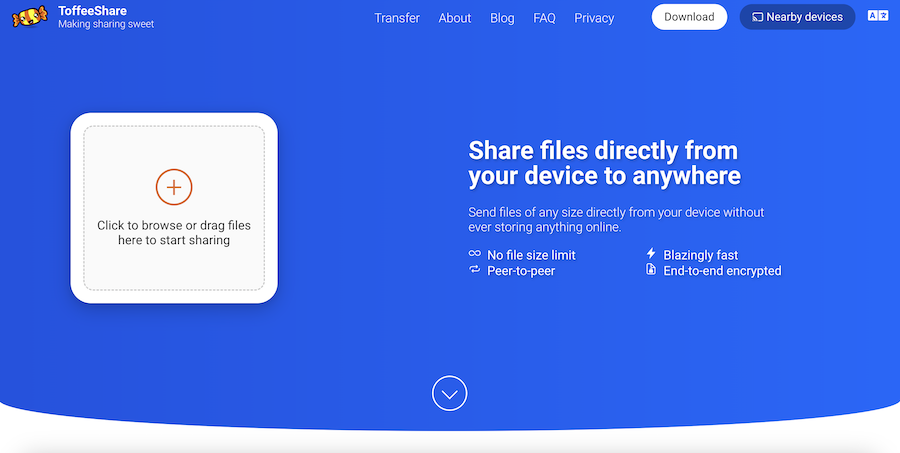Open the language translation icon
This screenshot has height=453, width=900.
click(x=878, y=16)
